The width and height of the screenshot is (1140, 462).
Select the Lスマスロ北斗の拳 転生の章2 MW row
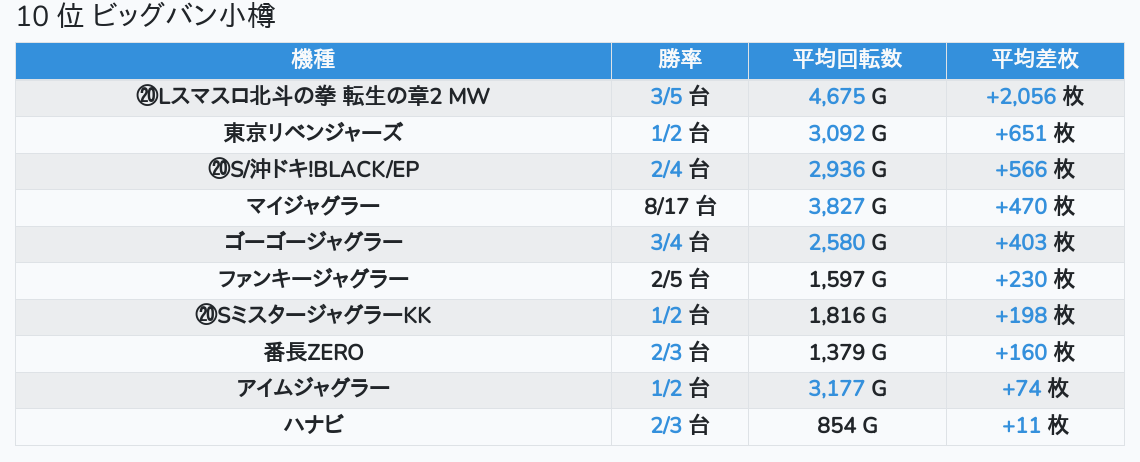click(x=313, y=97)
